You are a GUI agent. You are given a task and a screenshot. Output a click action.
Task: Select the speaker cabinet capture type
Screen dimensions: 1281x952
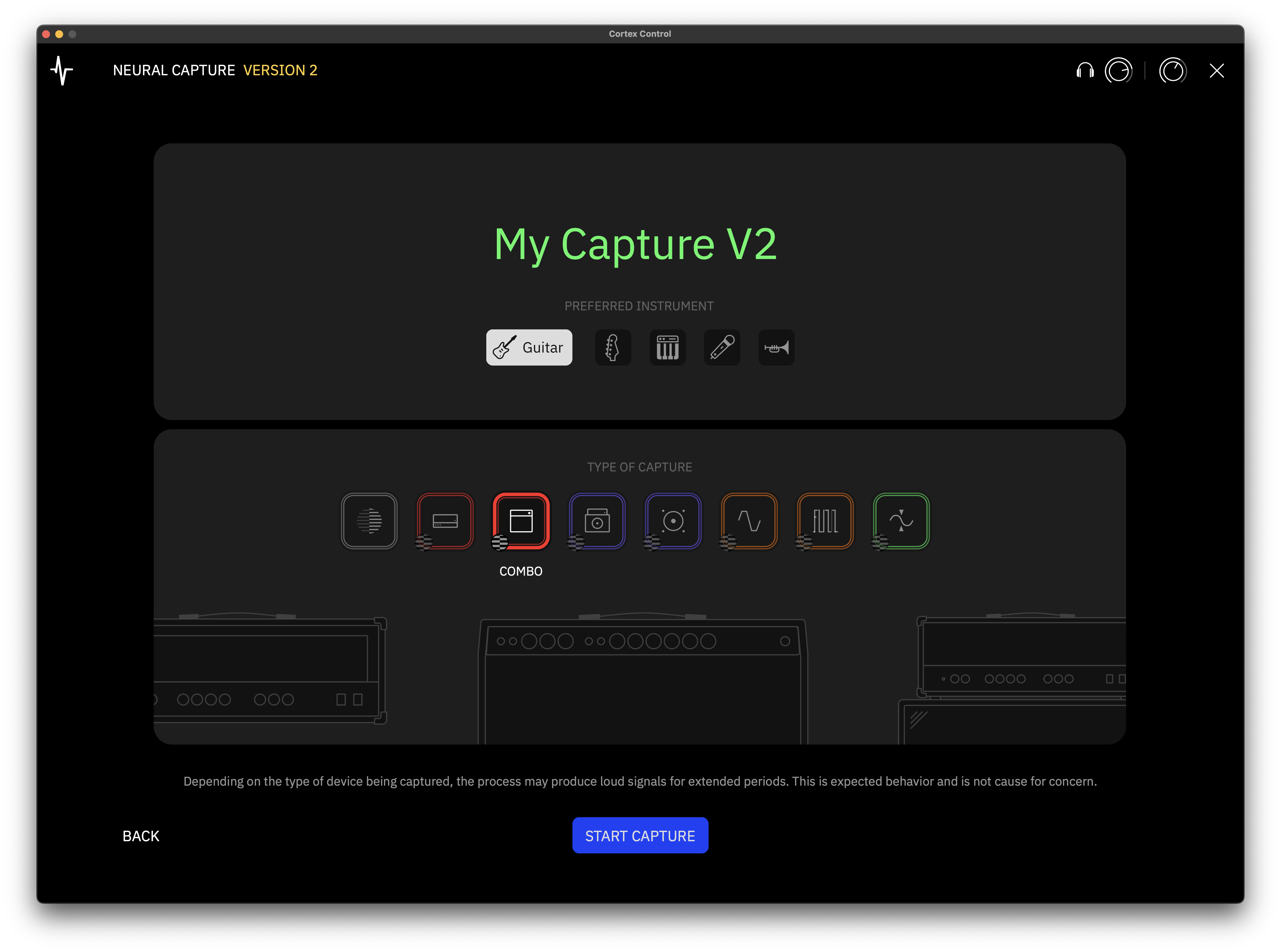point(673,521)
